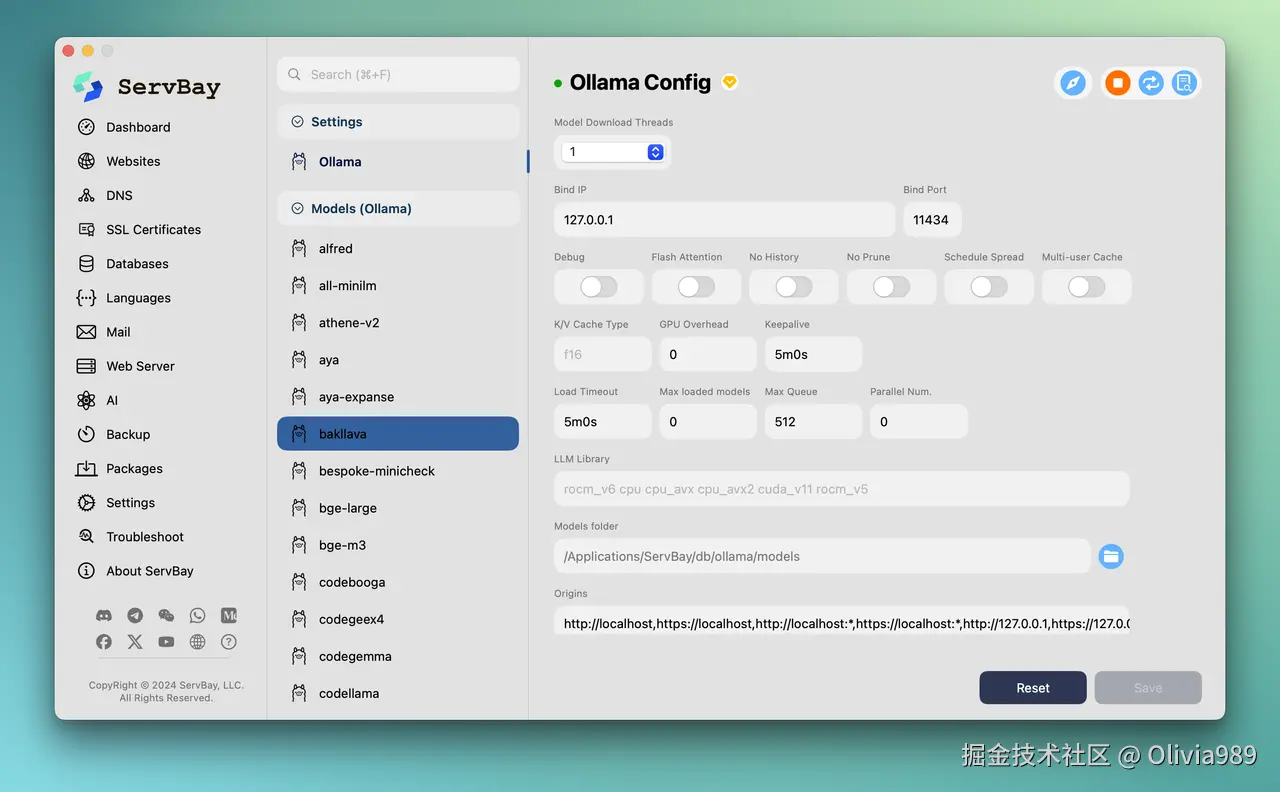Click the yellow badge beside Ollama Config title

pyautogui.click(x=730, y=82)
